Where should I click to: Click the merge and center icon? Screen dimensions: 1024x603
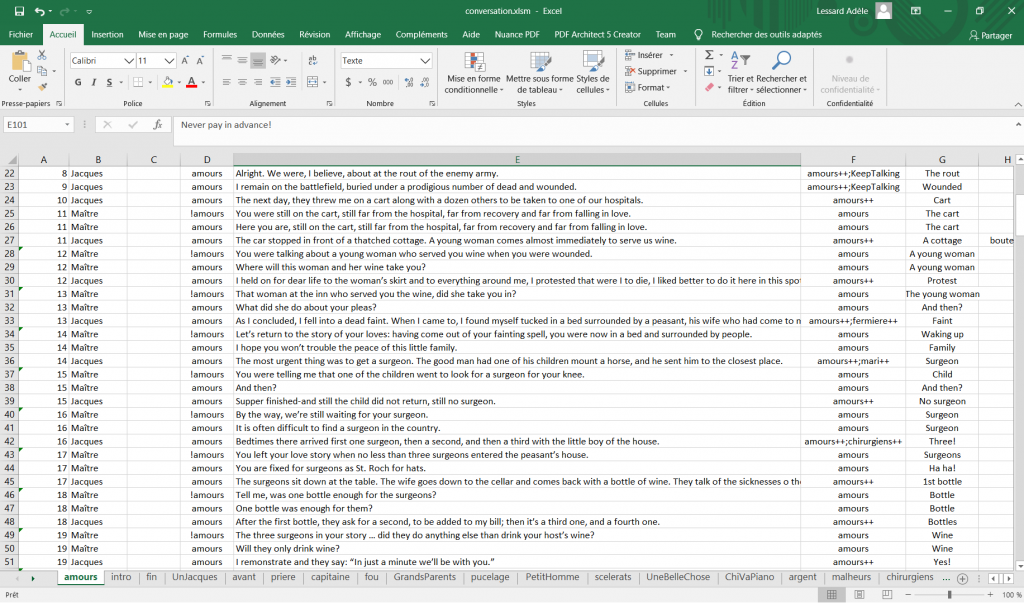[312, 82]
